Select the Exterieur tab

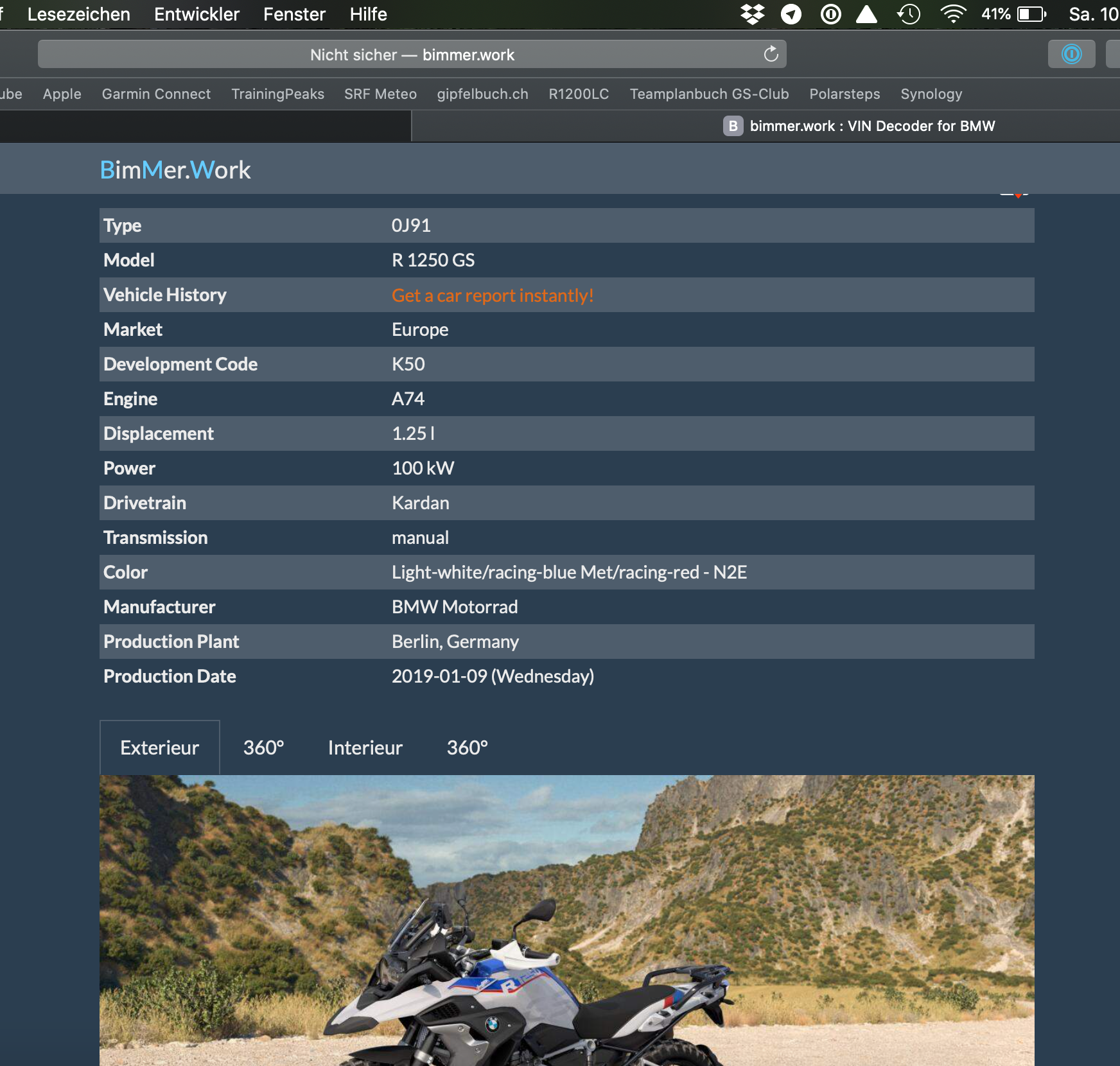(x=160, y=747)
